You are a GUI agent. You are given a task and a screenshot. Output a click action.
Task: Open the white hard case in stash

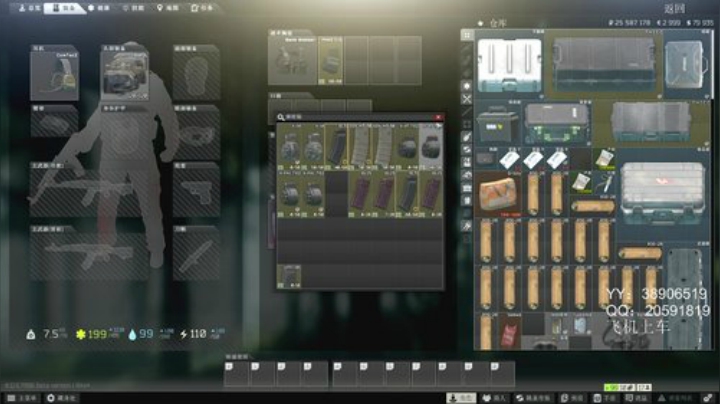coord(509,65)
